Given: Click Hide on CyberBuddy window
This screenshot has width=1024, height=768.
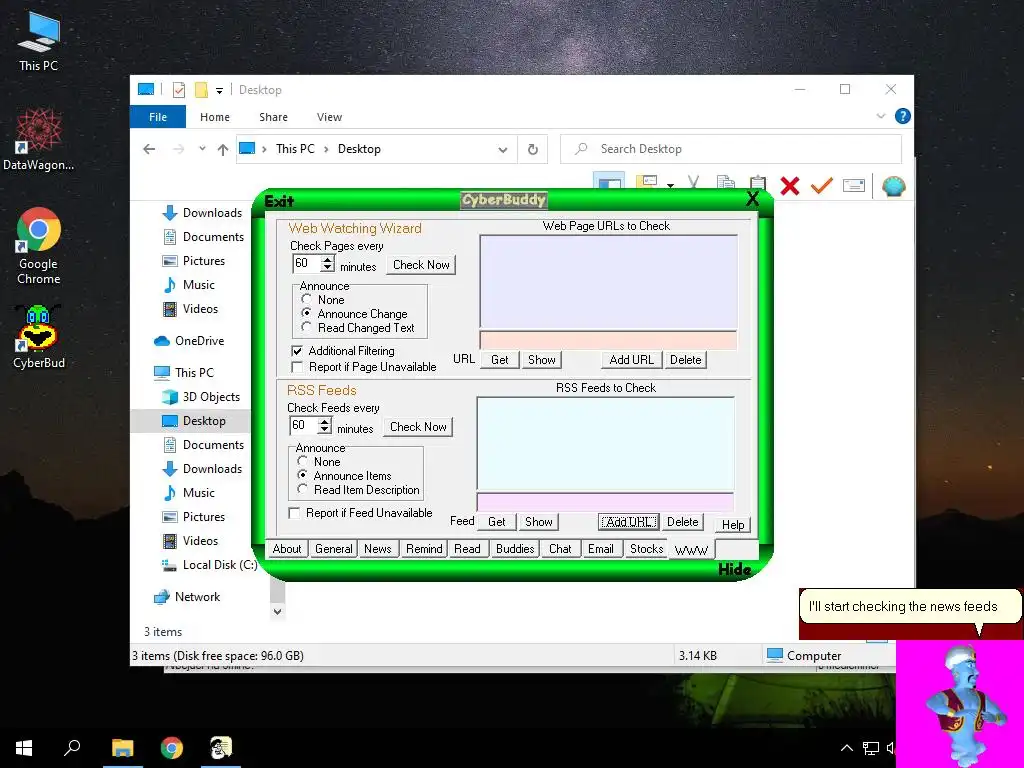Looking at the screenshot, I should tap(734, 569).
